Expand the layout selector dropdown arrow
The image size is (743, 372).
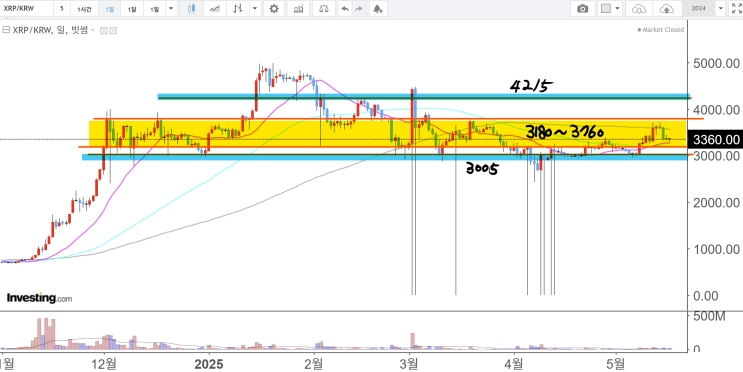tap(617, 9)
